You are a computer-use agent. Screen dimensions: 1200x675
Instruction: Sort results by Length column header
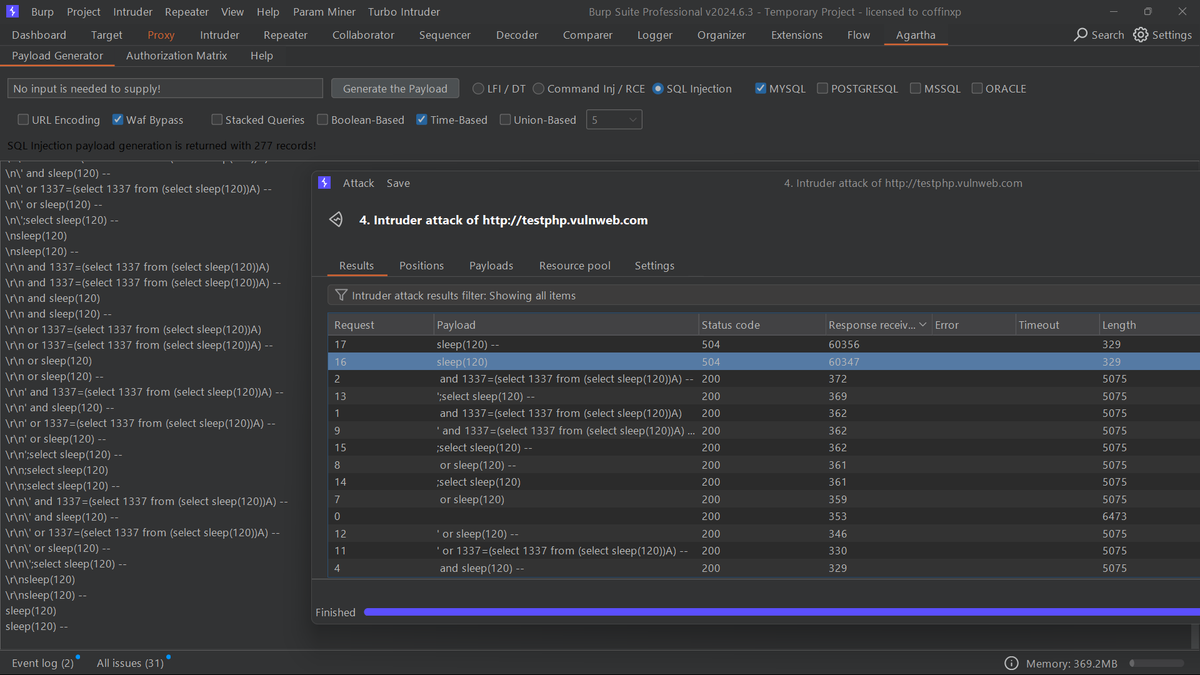tap(1147, 325)
